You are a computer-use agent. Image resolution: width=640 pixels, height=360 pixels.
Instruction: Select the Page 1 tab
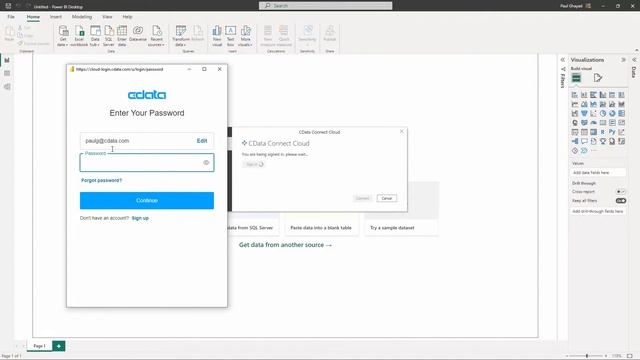(x=40, y=346)
